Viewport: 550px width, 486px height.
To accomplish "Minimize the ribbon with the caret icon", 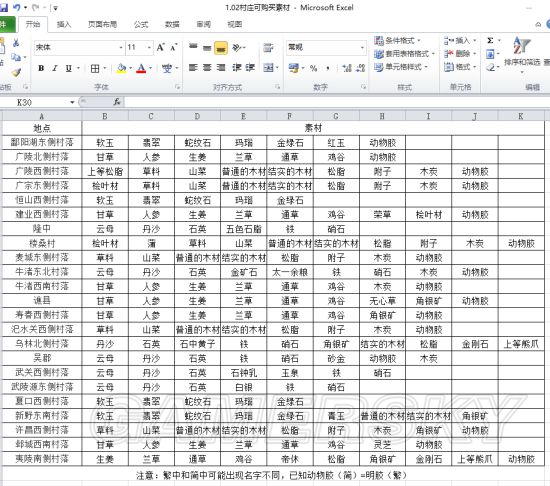I will pos(538,24).
